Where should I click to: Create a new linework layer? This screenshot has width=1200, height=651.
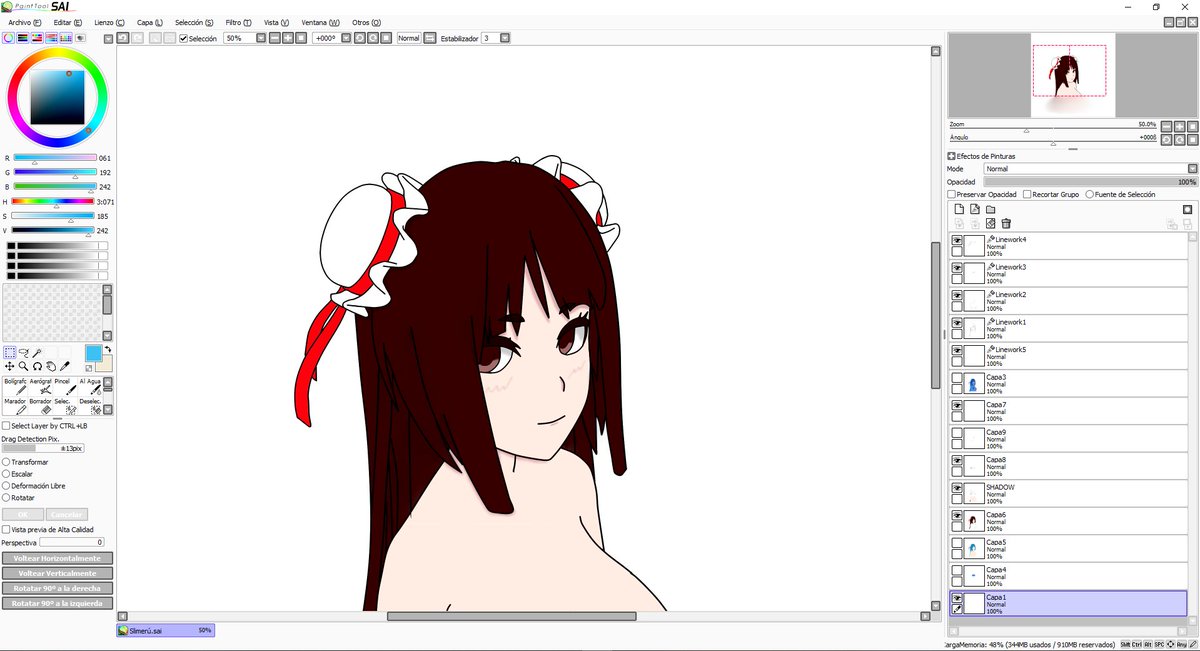coord(975,209)
